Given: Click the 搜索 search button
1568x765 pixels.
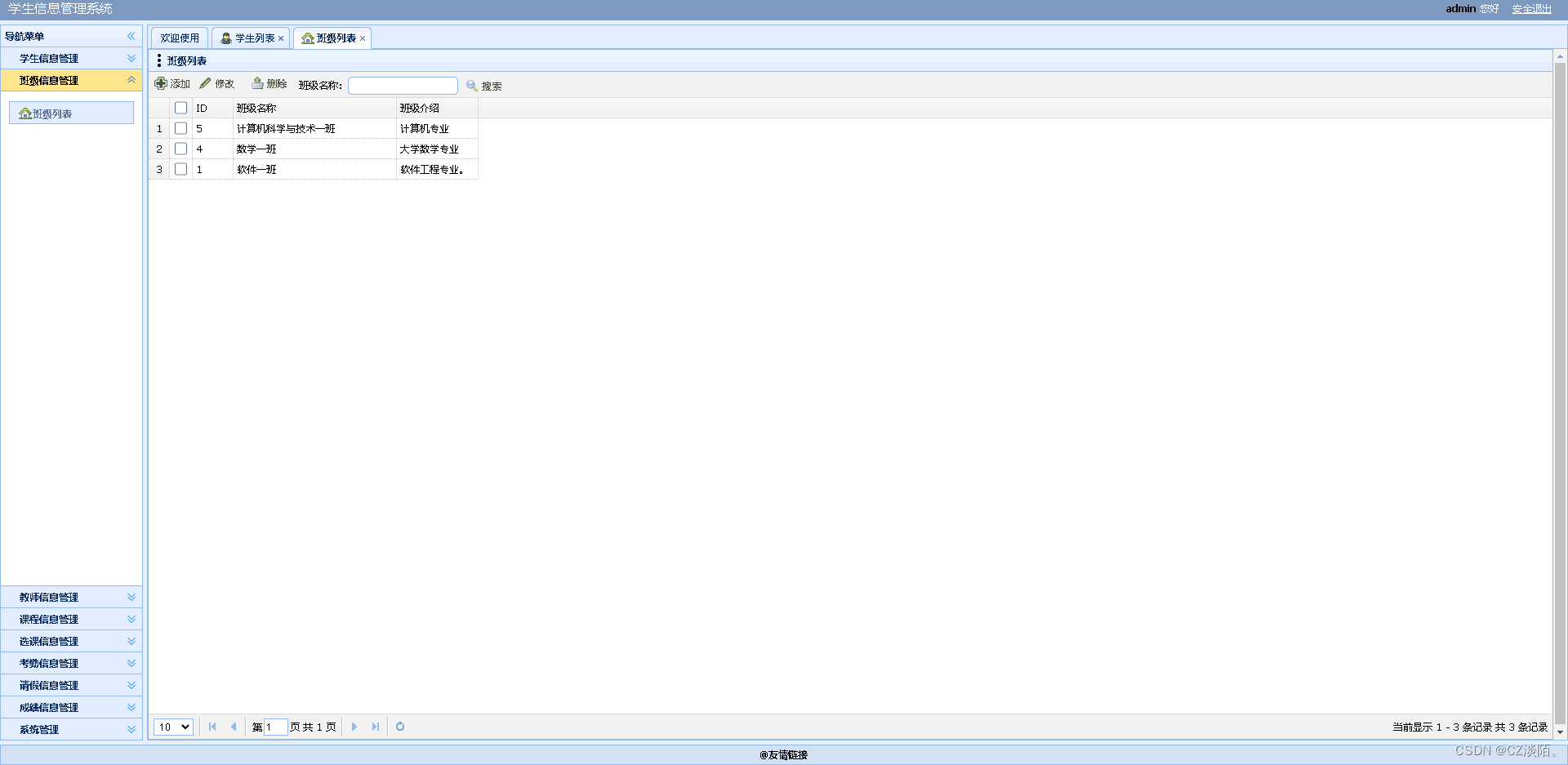Looking at the screenshot, I should coord(484,86).
